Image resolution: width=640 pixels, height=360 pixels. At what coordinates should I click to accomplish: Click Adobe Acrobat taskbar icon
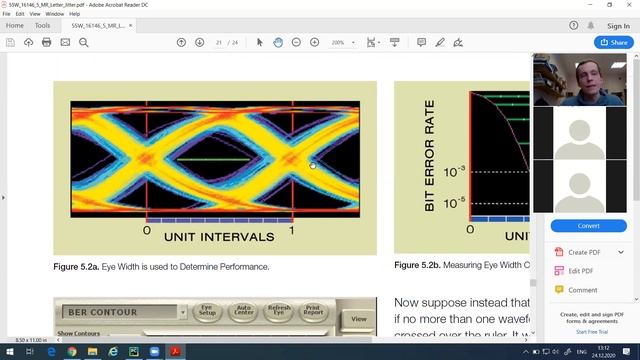click(175, 351)
